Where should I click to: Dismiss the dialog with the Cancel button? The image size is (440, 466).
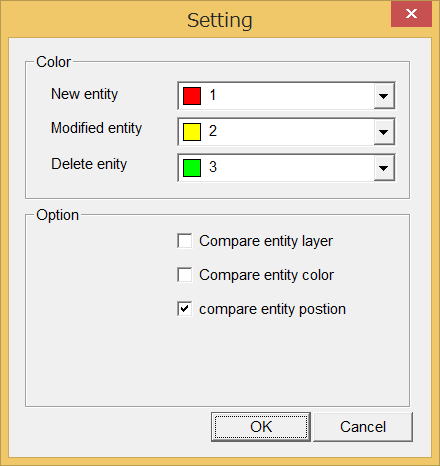pyautogui.click(x=363, y=427)
